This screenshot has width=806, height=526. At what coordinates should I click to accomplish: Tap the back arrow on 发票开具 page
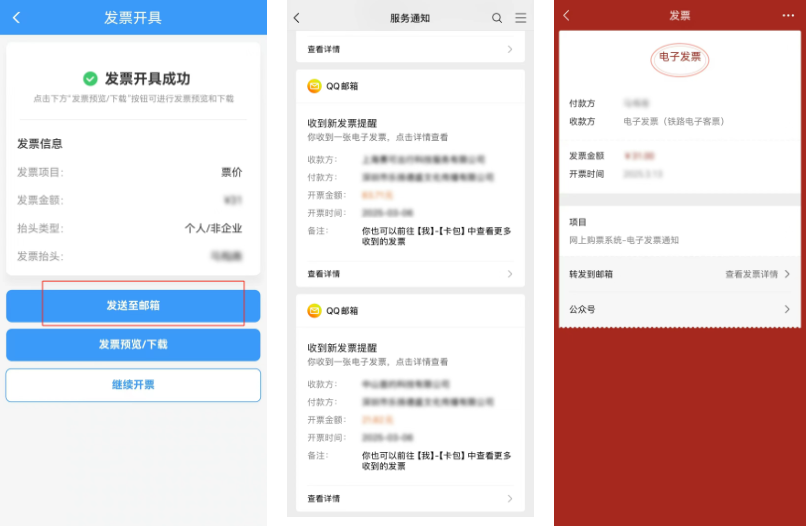(x=16, y=18)
